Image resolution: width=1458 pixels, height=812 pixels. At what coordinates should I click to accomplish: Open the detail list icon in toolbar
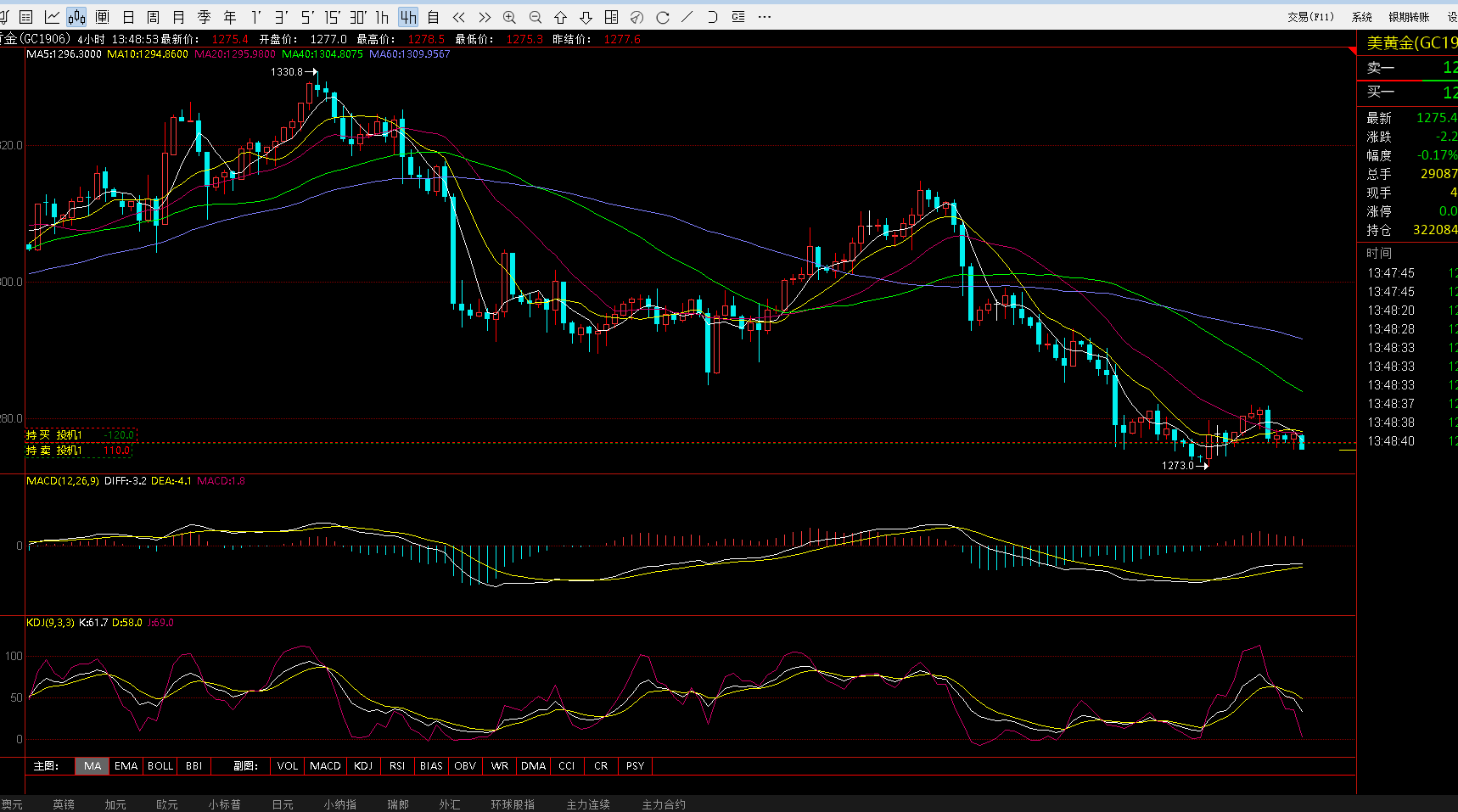(x=738, y=17)
